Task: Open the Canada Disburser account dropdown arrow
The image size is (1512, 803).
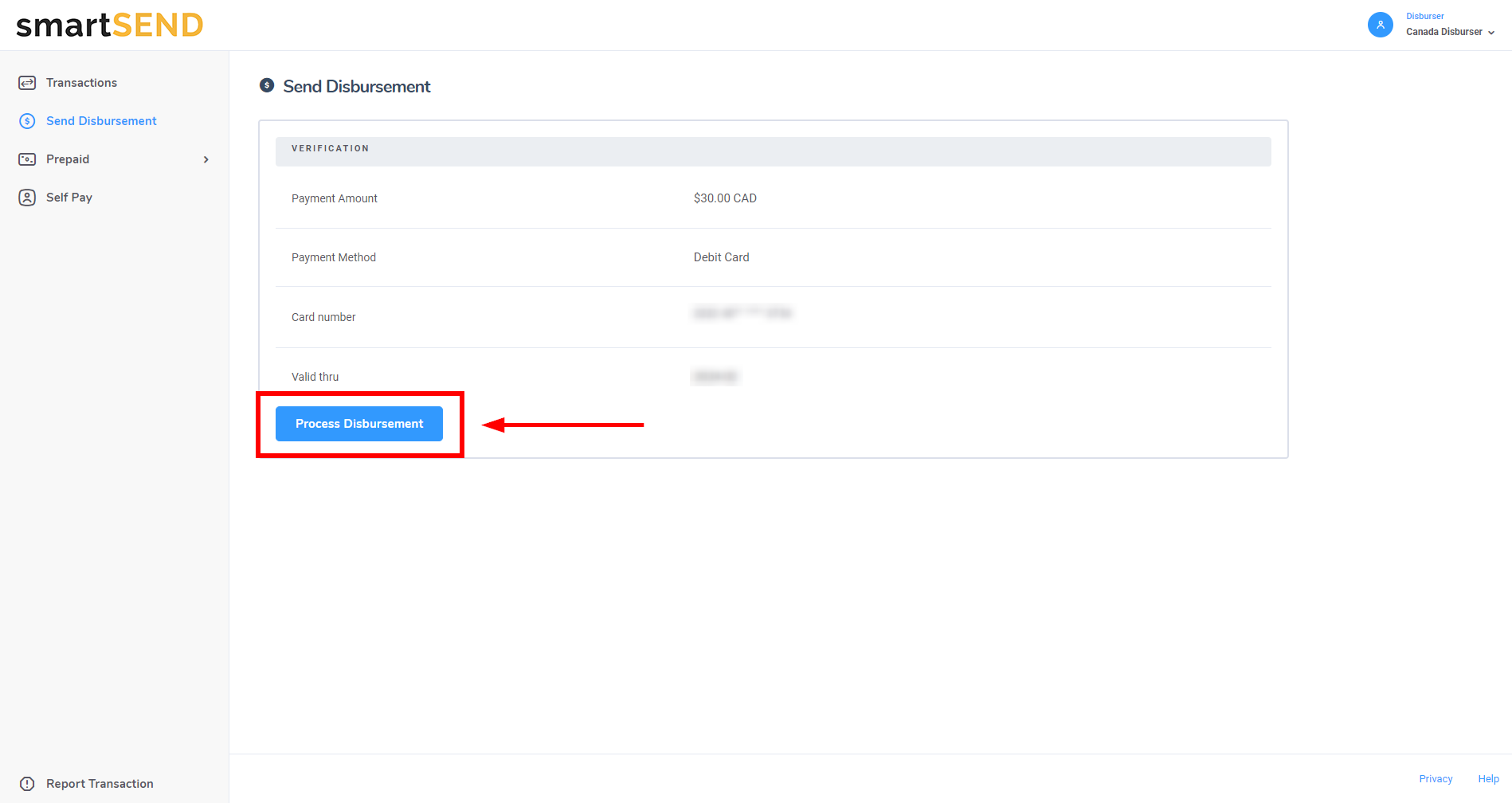Action: (1491, 33)
